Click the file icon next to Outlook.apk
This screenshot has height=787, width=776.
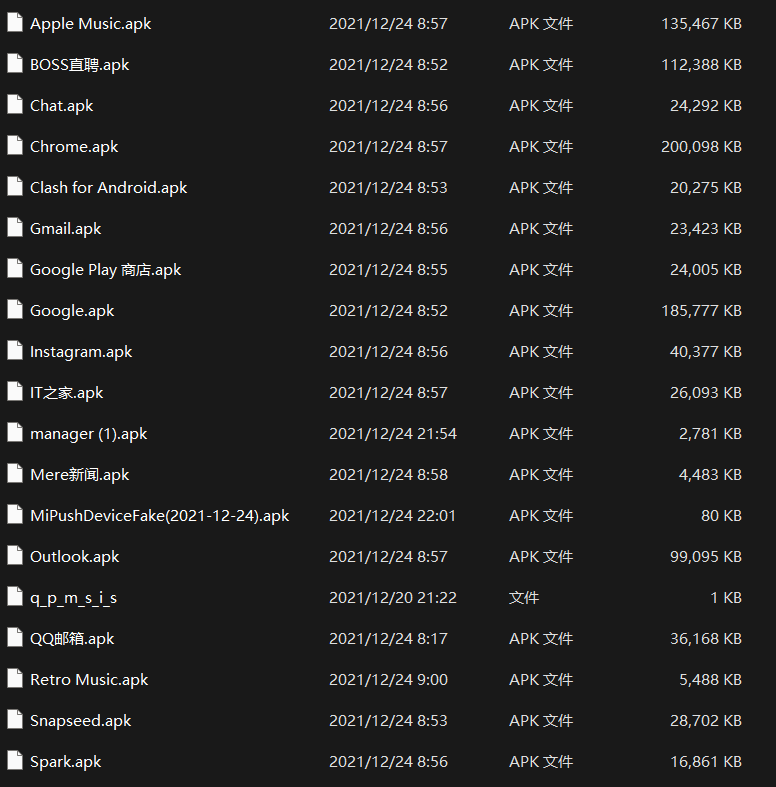(x=15, y=556)
